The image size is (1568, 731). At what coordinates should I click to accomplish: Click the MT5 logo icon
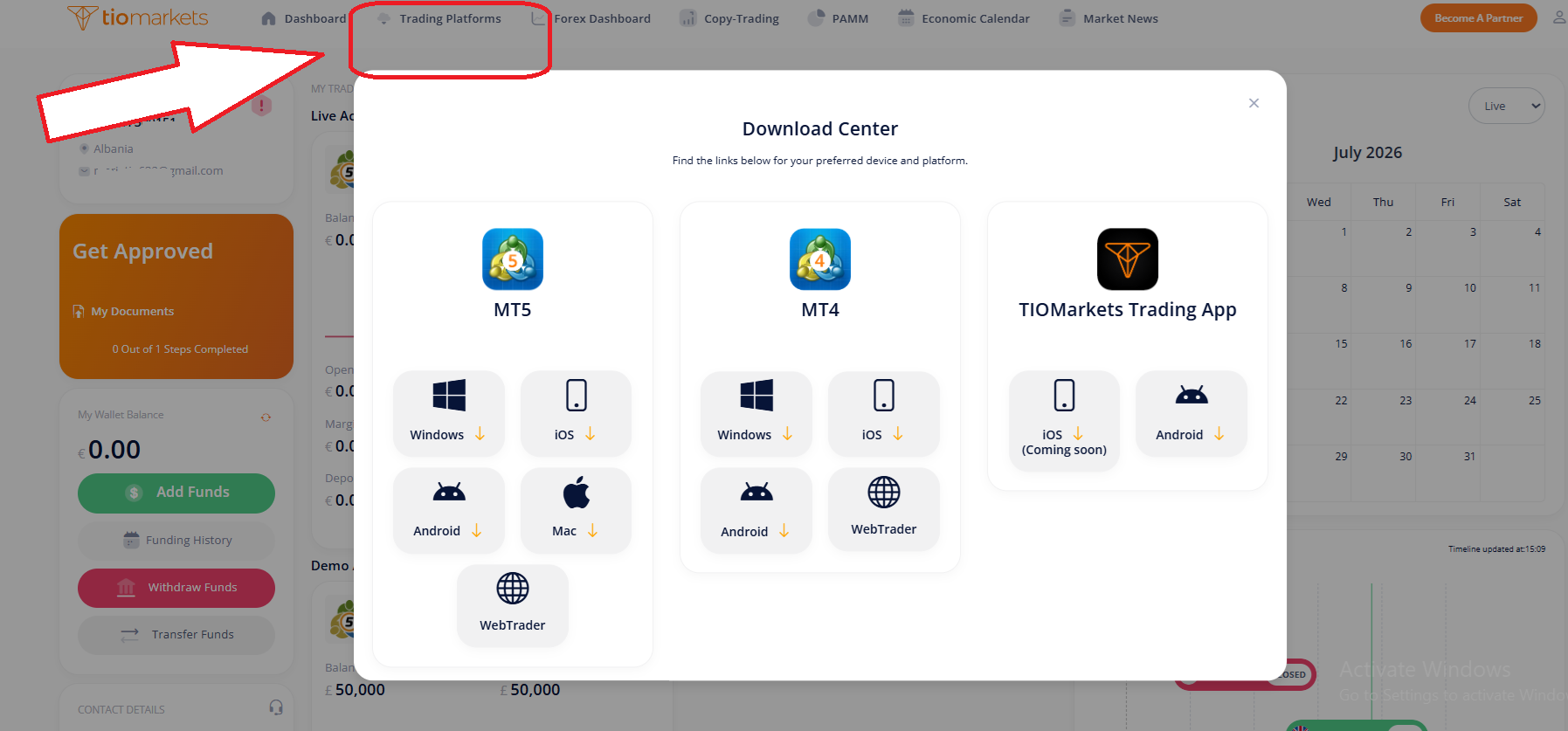click(x=513, y=259)
